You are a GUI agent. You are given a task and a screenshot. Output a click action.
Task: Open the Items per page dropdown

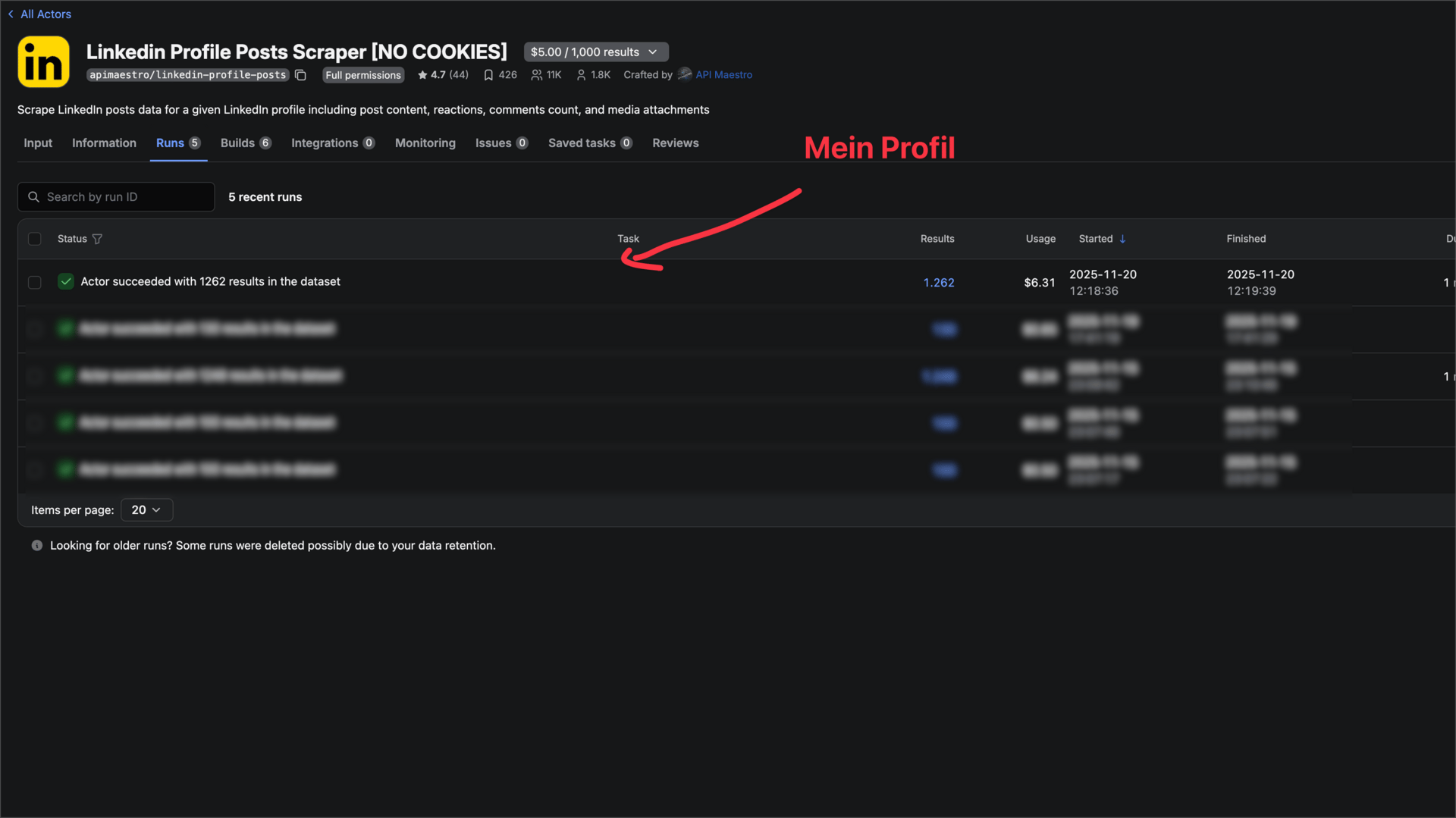click(x=146, y=510)
